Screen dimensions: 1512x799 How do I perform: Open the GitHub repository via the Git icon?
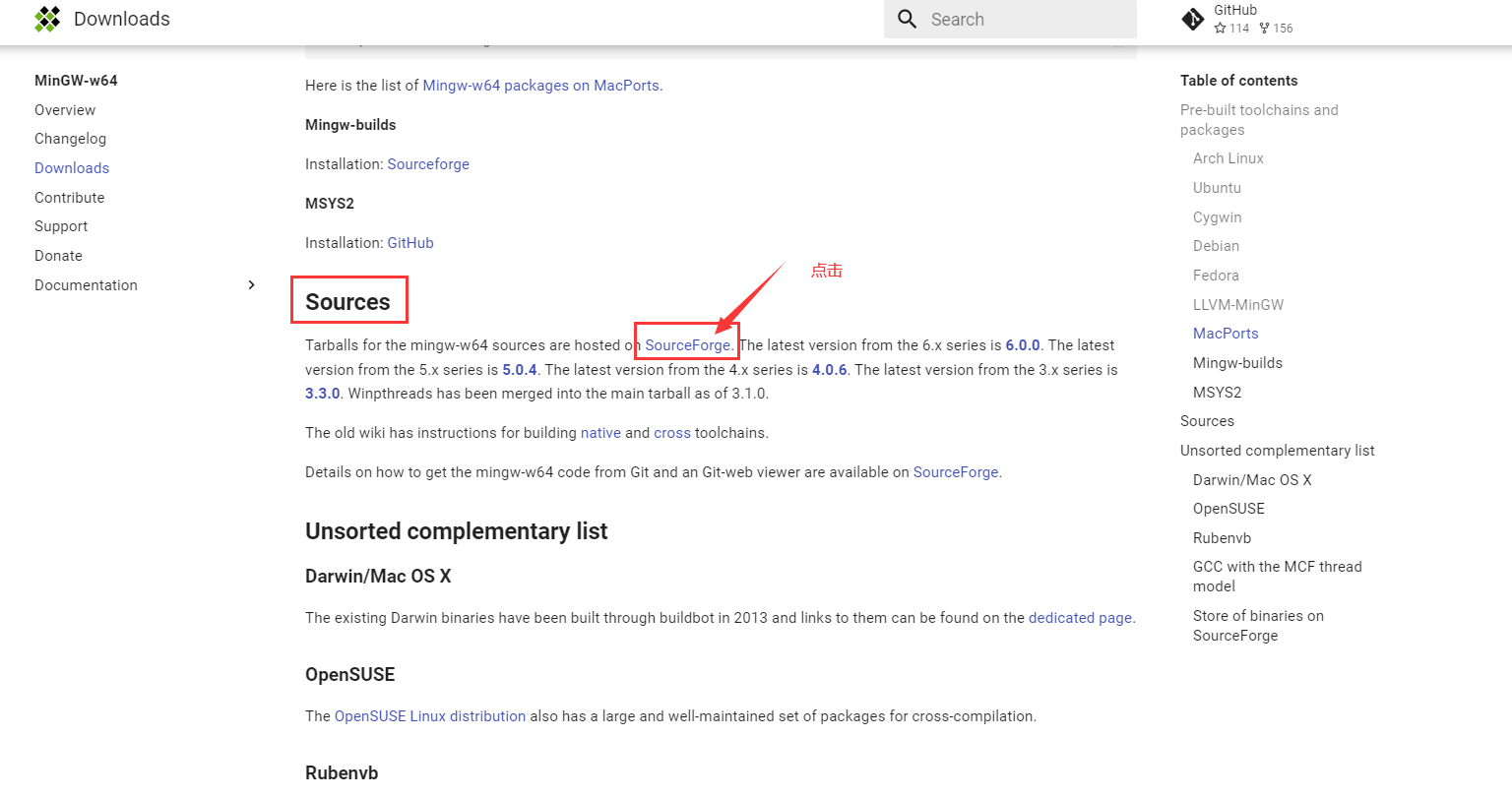click(1192, 19)
